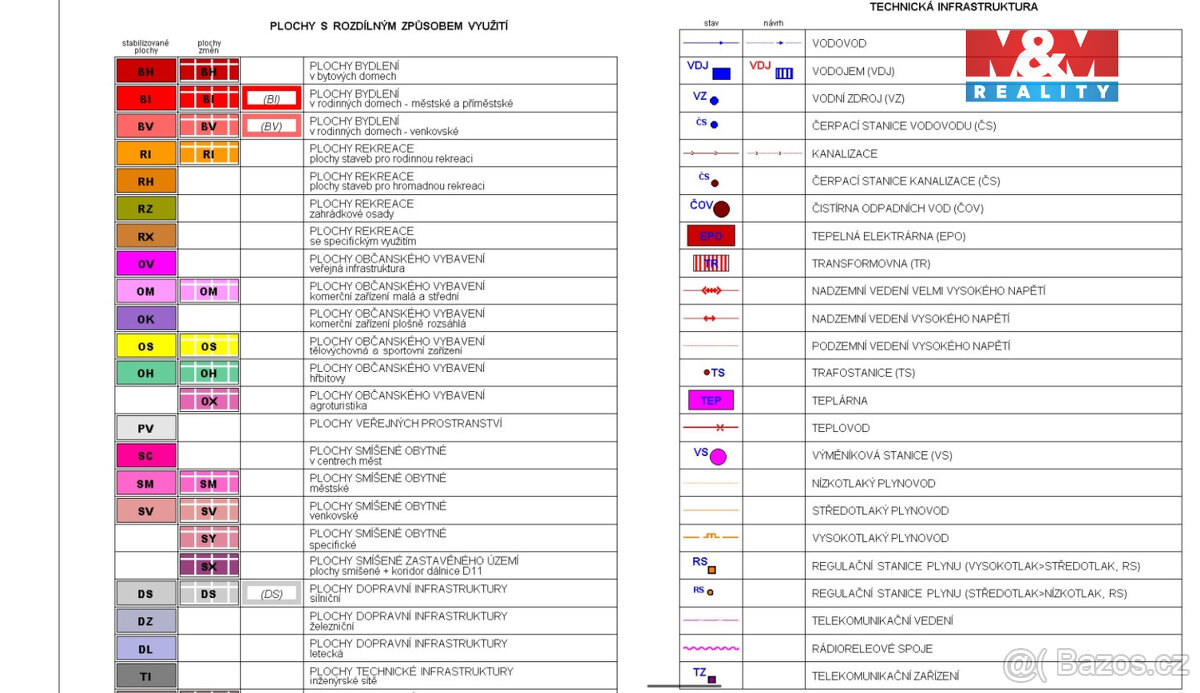Select the magenta TEP teplárna symbol
1200x693 pixels.
(711, 400)
